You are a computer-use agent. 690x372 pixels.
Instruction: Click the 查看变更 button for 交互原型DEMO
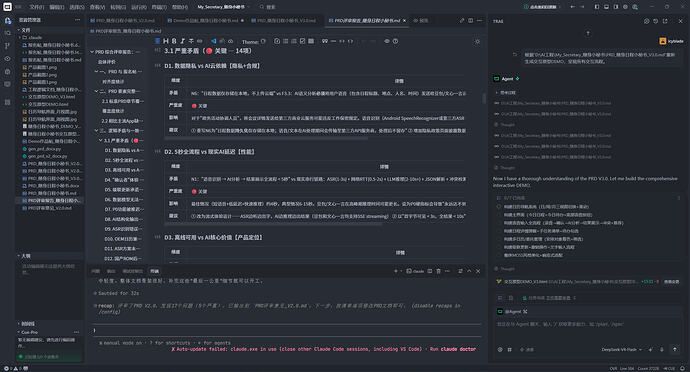tap(672, 282)
